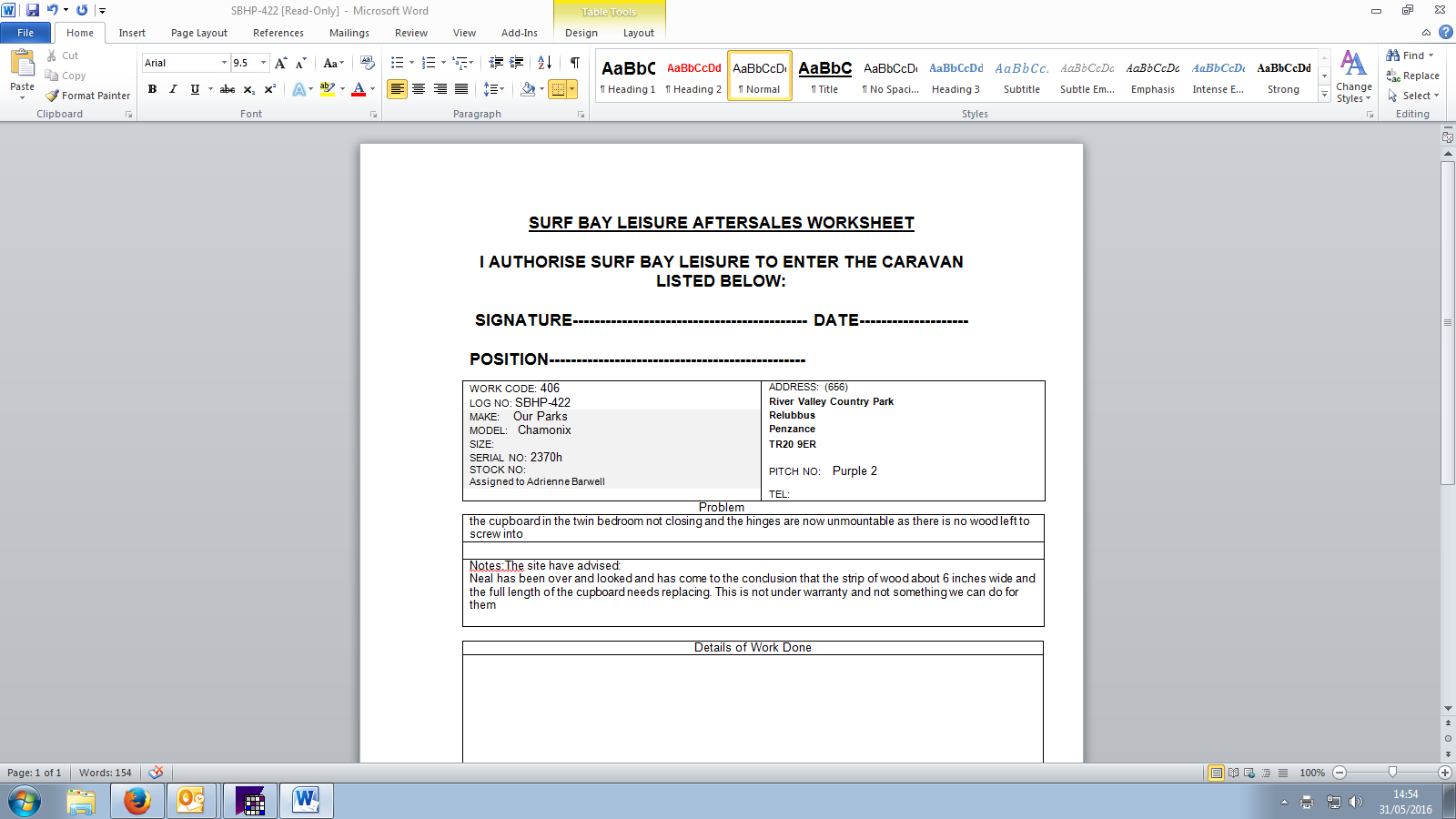This screenshot has height=819, width=1456.
Task: Grow the font size
Action: click(281, 63)
